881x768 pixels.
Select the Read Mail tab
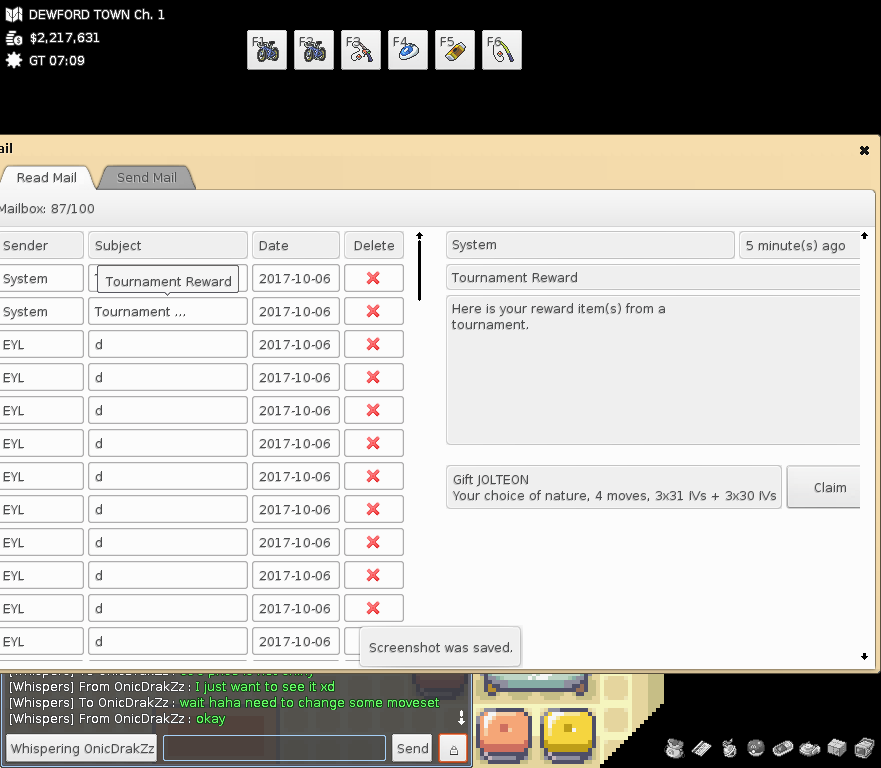pos(47,178)
